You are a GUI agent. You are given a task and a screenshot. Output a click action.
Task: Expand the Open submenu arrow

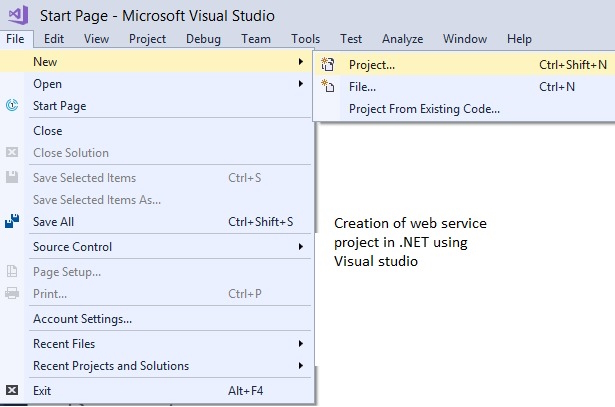[300, 84]
